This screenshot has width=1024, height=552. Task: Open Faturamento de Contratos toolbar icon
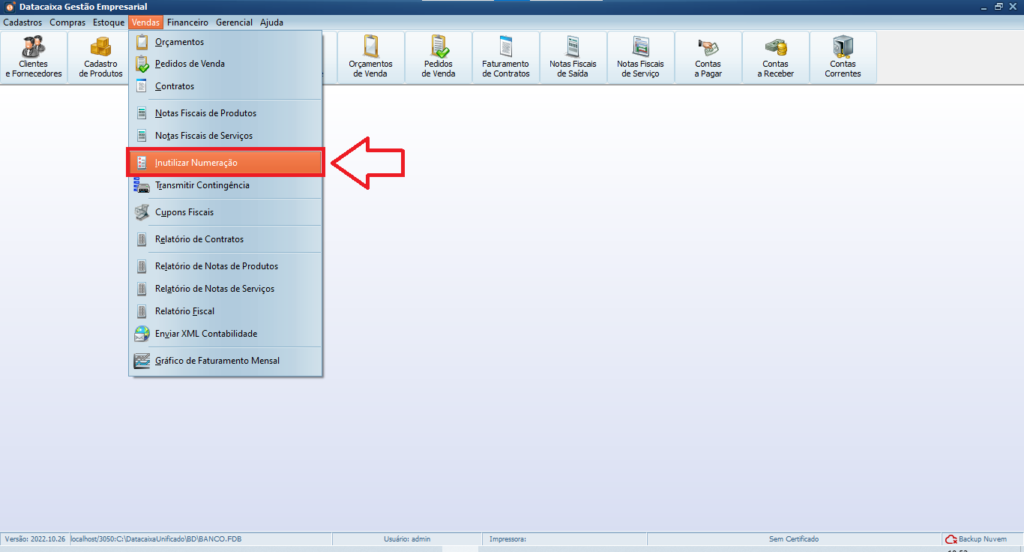505,56
